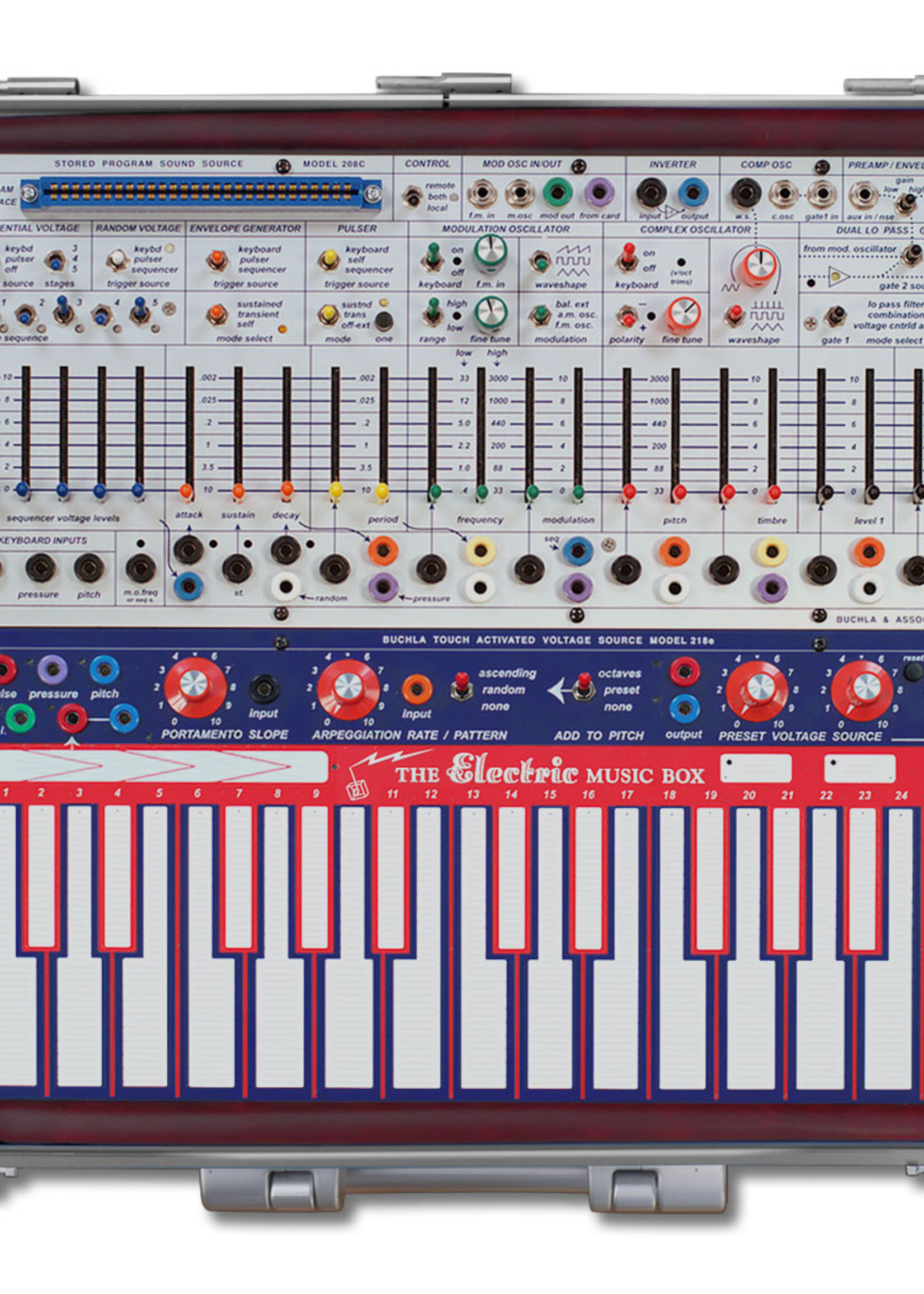Flip the Envelope Generator mode select switch
Viewport: 924px width, 1294px height.
tap(216, 314)
